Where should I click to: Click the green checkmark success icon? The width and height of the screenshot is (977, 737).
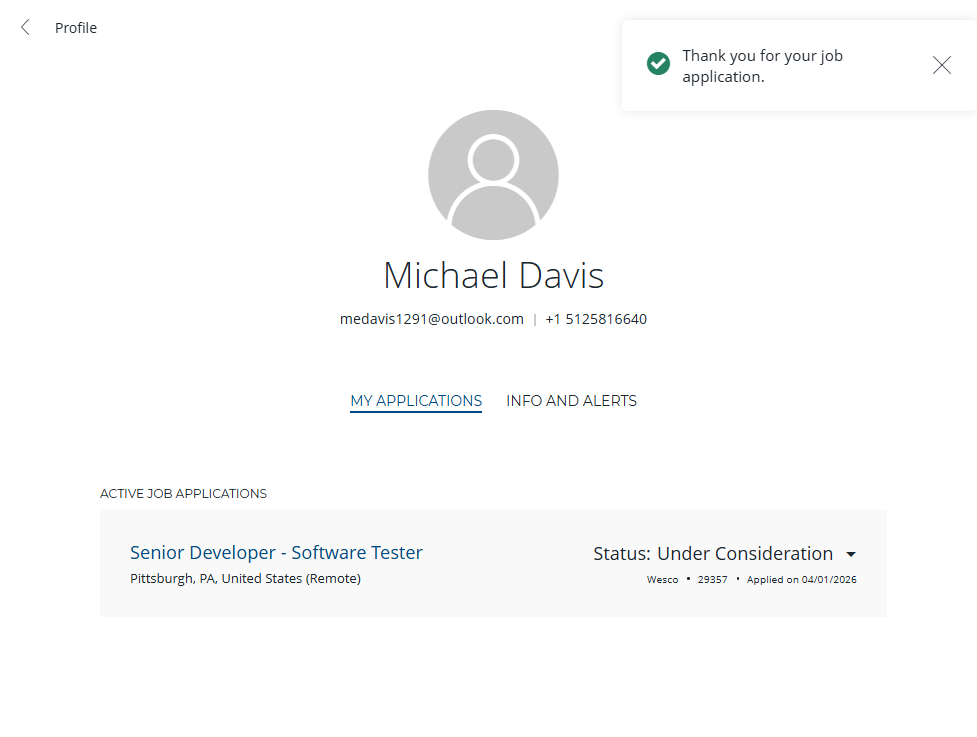point(658,64)
